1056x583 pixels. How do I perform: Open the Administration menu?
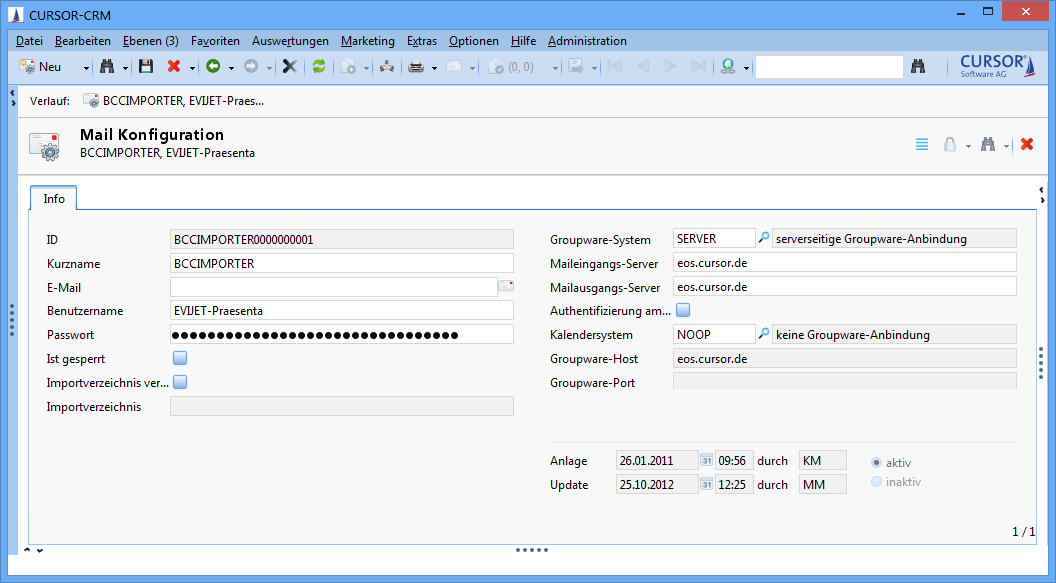pos(587,41)
